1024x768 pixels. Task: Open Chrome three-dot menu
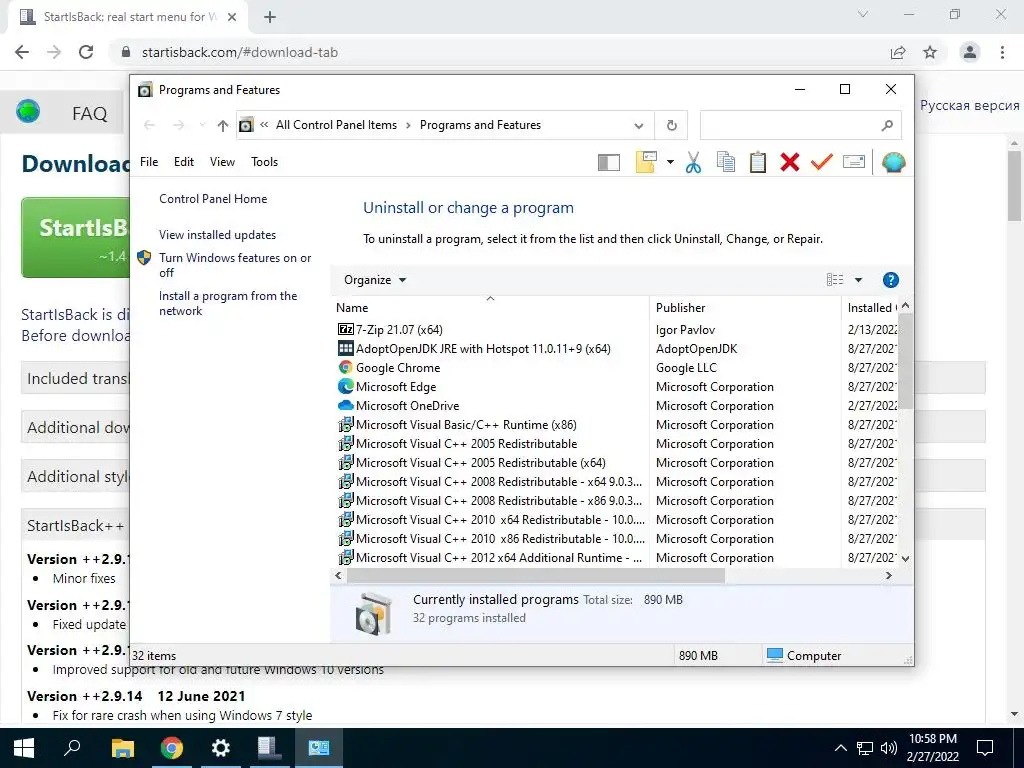pyautogui.click(x=1002, y=52)
